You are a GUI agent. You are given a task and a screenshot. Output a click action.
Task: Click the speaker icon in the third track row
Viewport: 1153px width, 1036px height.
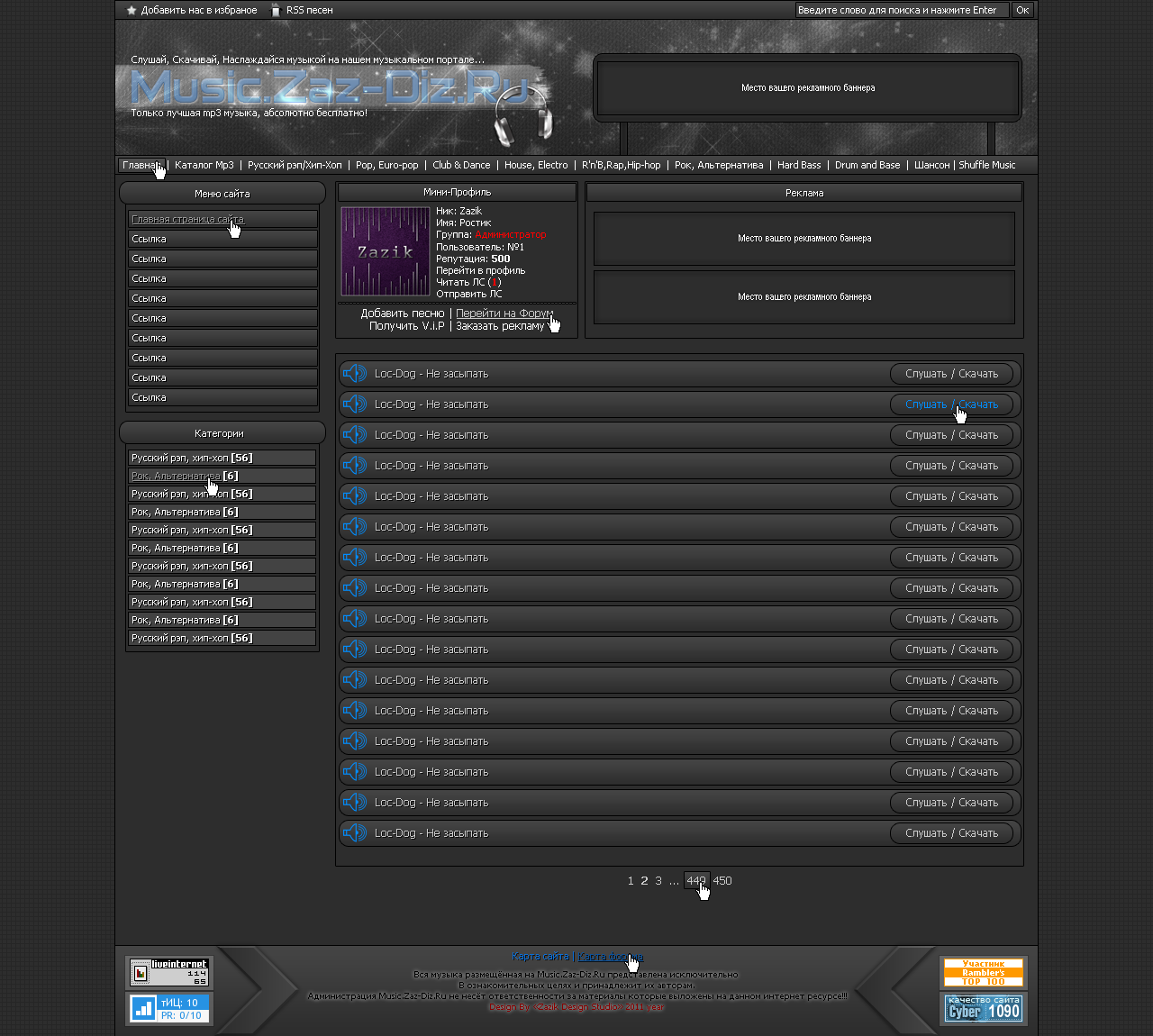pyautogui.click(x=355, y=434)
